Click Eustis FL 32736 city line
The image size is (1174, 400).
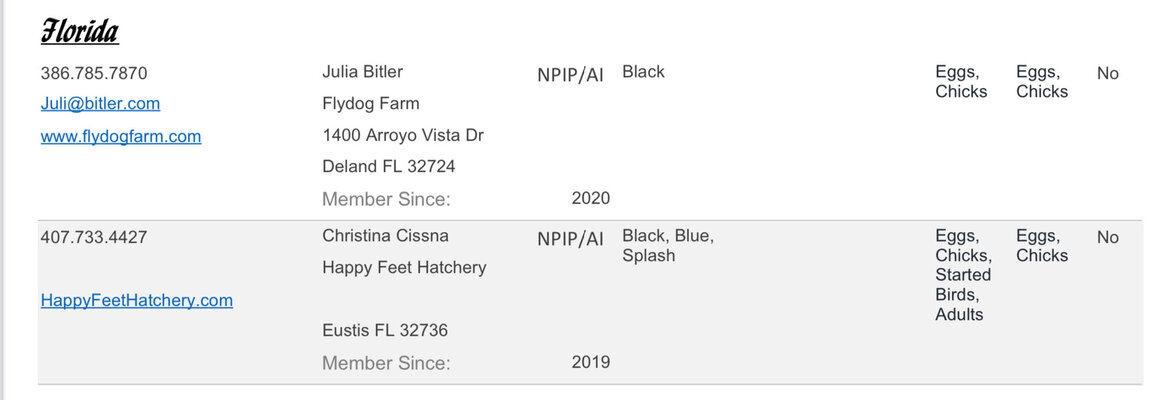[385, 330]
